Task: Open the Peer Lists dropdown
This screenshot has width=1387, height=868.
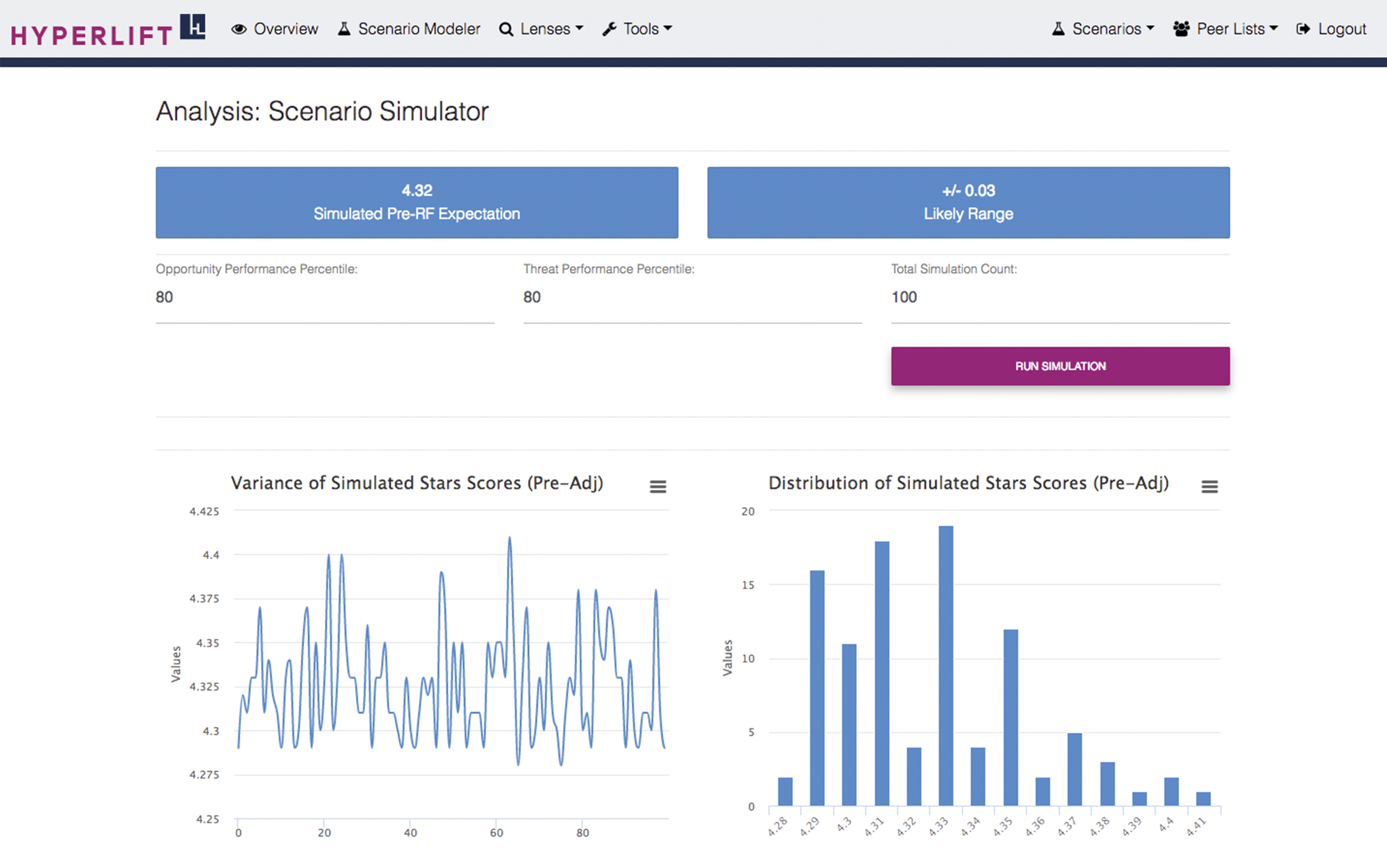Action: (x=1236, y=29)
